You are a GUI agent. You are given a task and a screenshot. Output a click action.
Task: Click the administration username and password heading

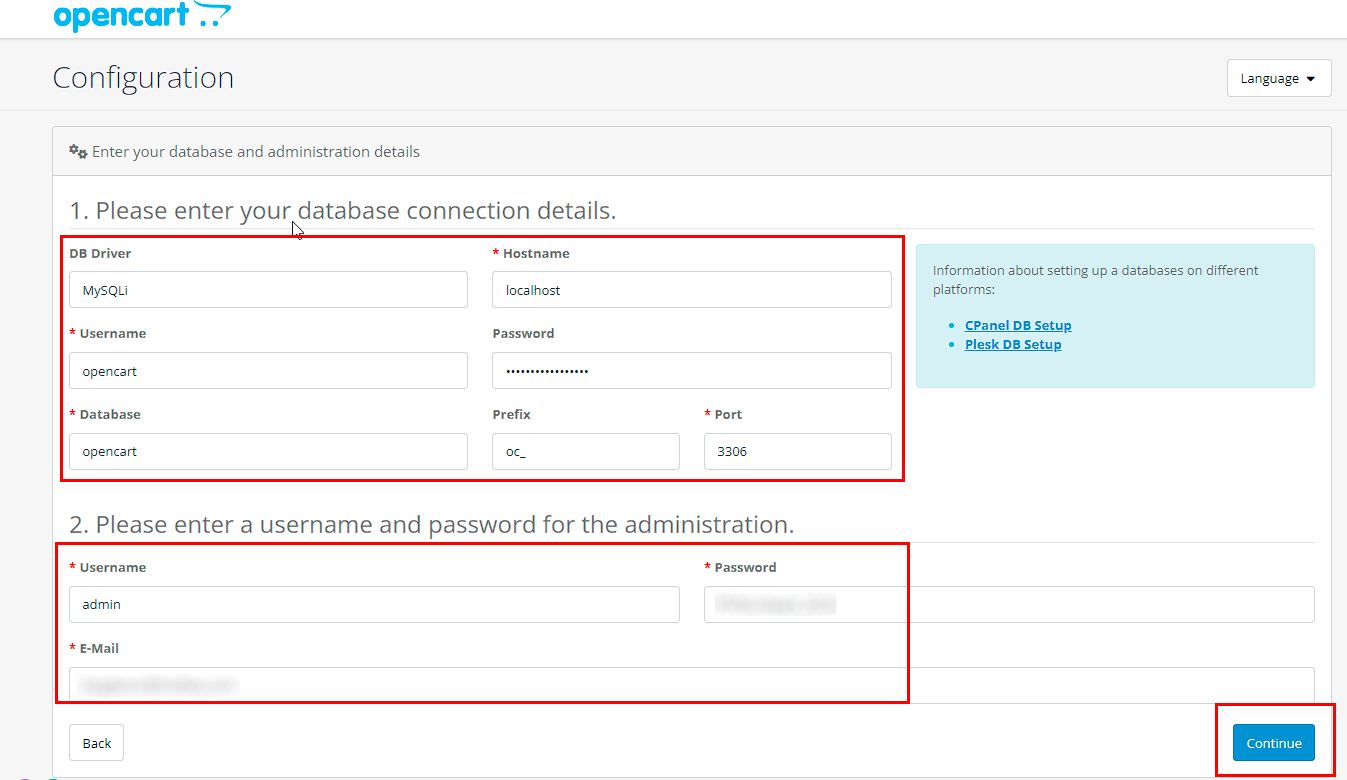coord(431,525)
